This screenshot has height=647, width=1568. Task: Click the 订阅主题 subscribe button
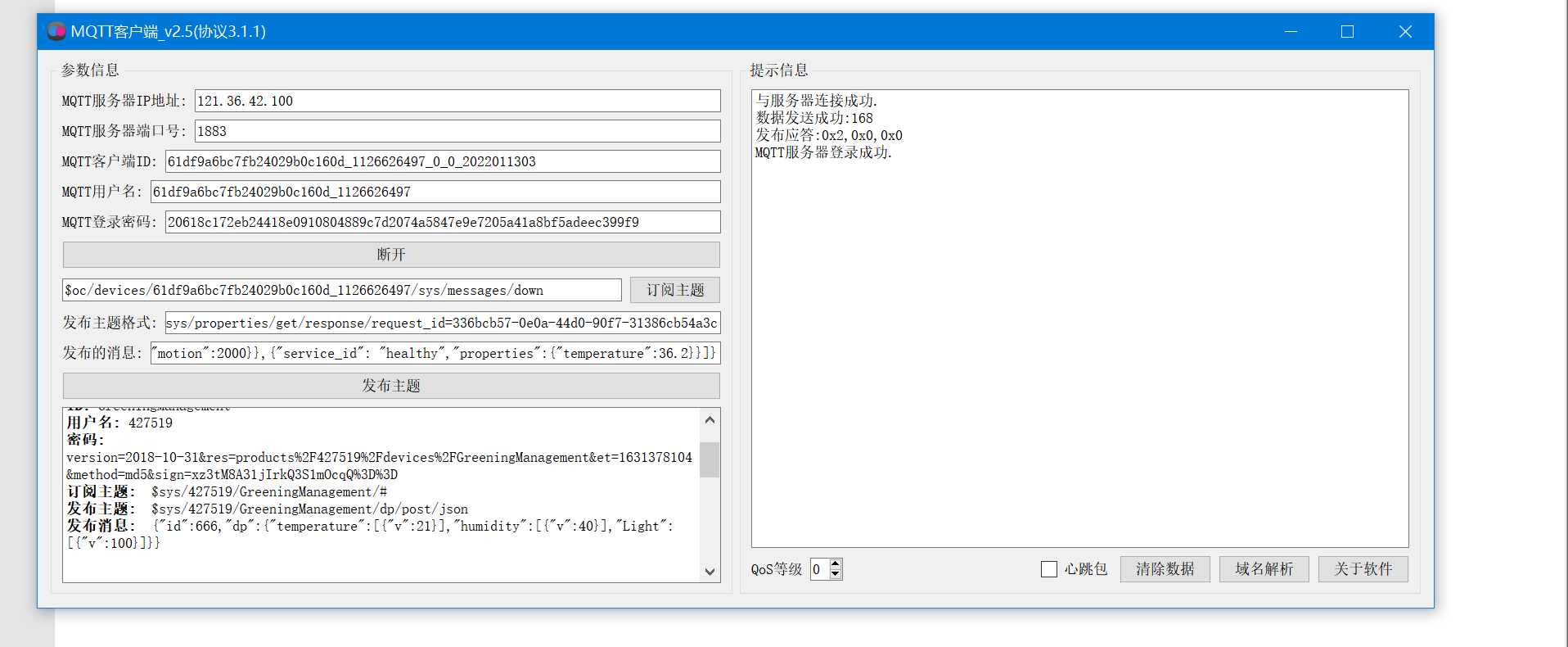675,290
